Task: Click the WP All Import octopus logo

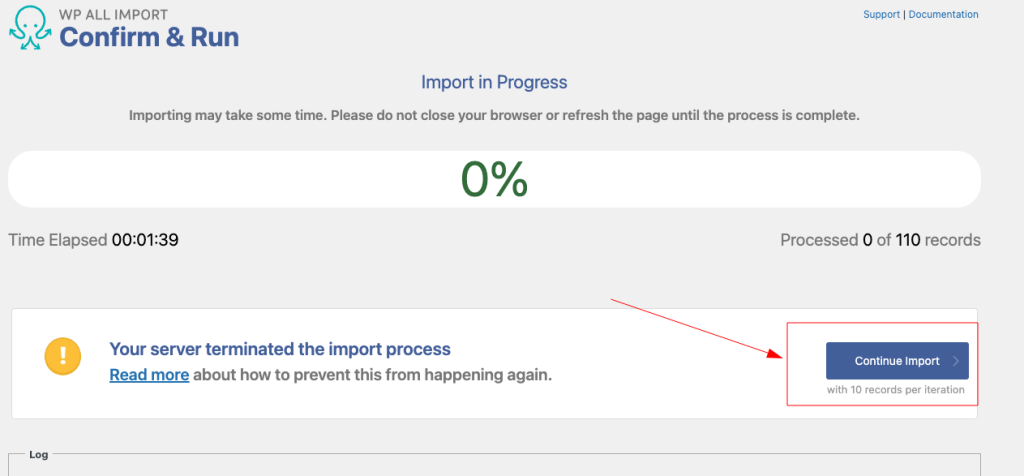Action: [31, 30]
